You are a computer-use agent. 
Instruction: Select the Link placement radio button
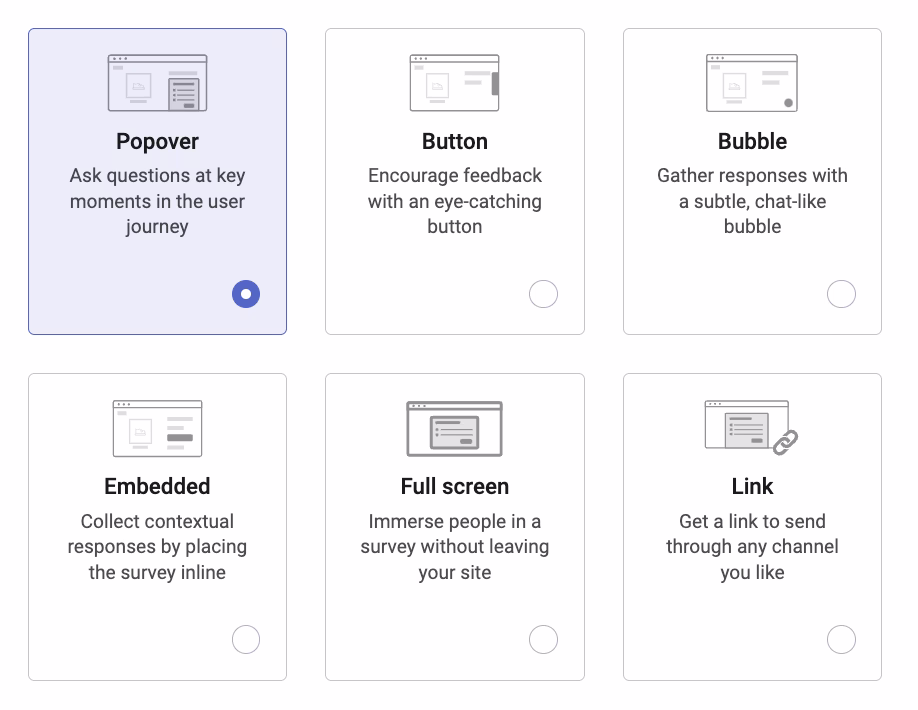pos(841,639)
